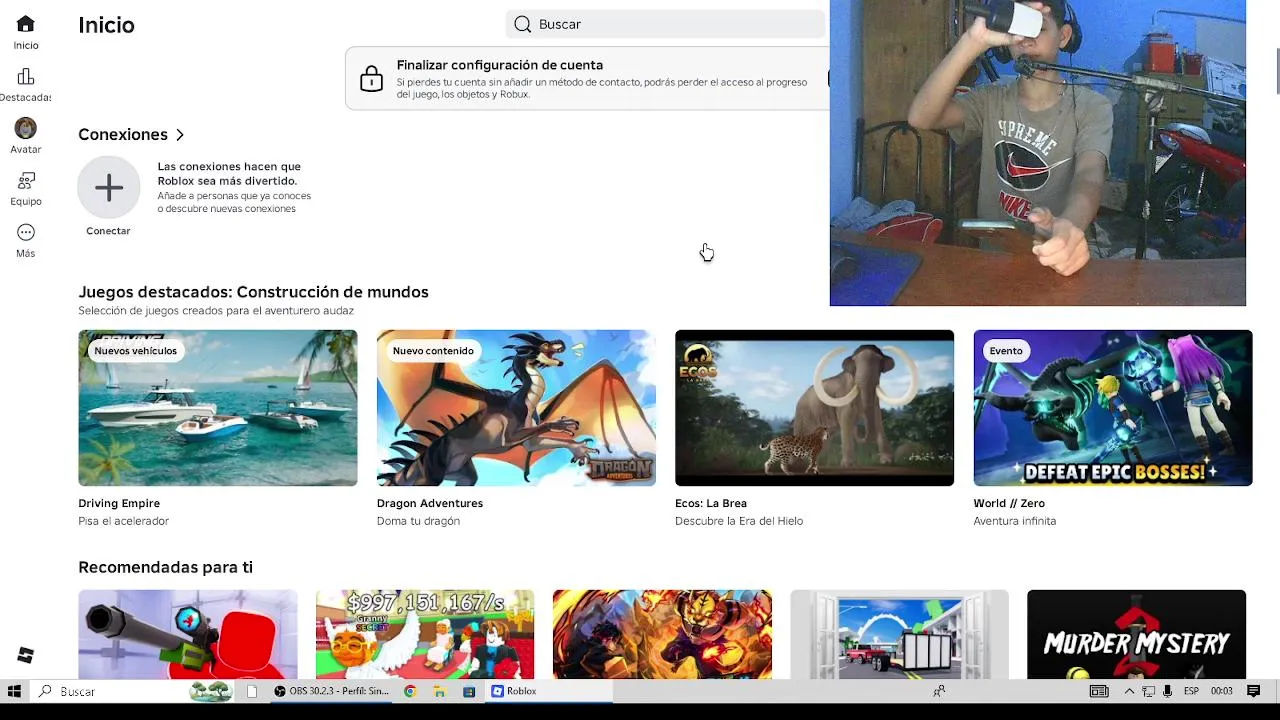This screenshot has width=1280, height=720.
Task: Open the Conexiones heading link
Action: [x=123, y=134]
